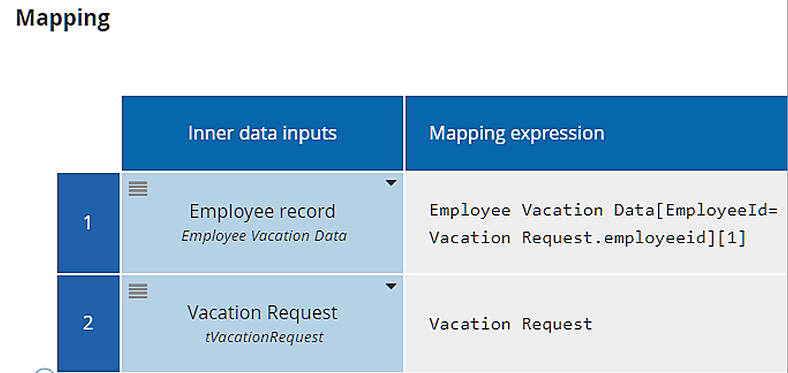The image size is (788, 373).
Task: Click Employee Vacation Data text in row 1 expression
Action: pos(540,210)
